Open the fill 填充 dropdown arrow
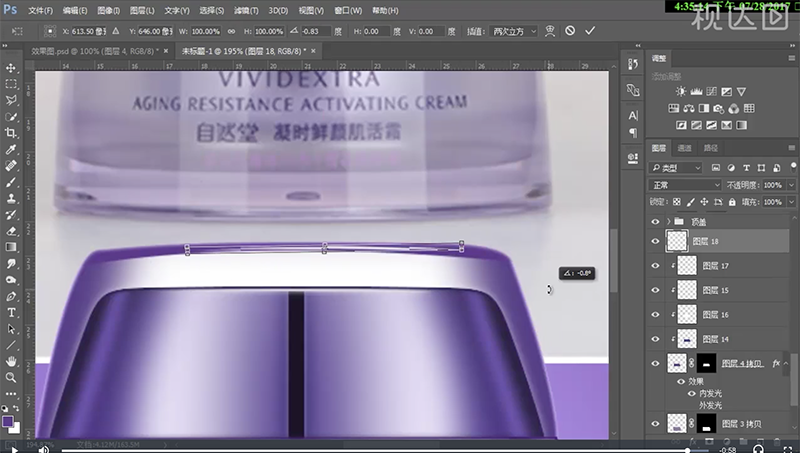Image resolution: width=800 pixels, height=453 pixels. click(x=791, y=202)
